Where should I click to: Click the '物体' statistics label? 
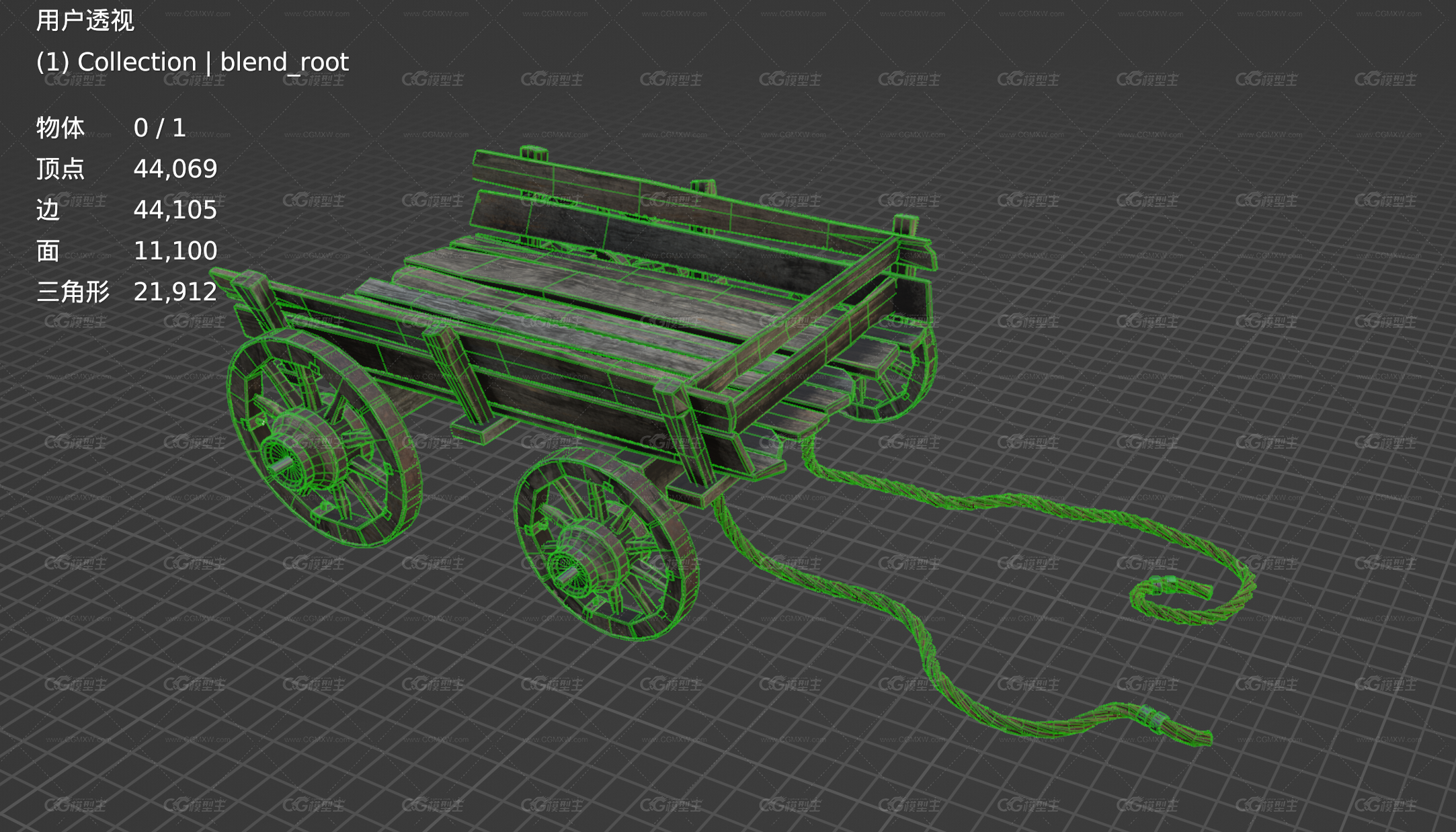coord(60,128)
